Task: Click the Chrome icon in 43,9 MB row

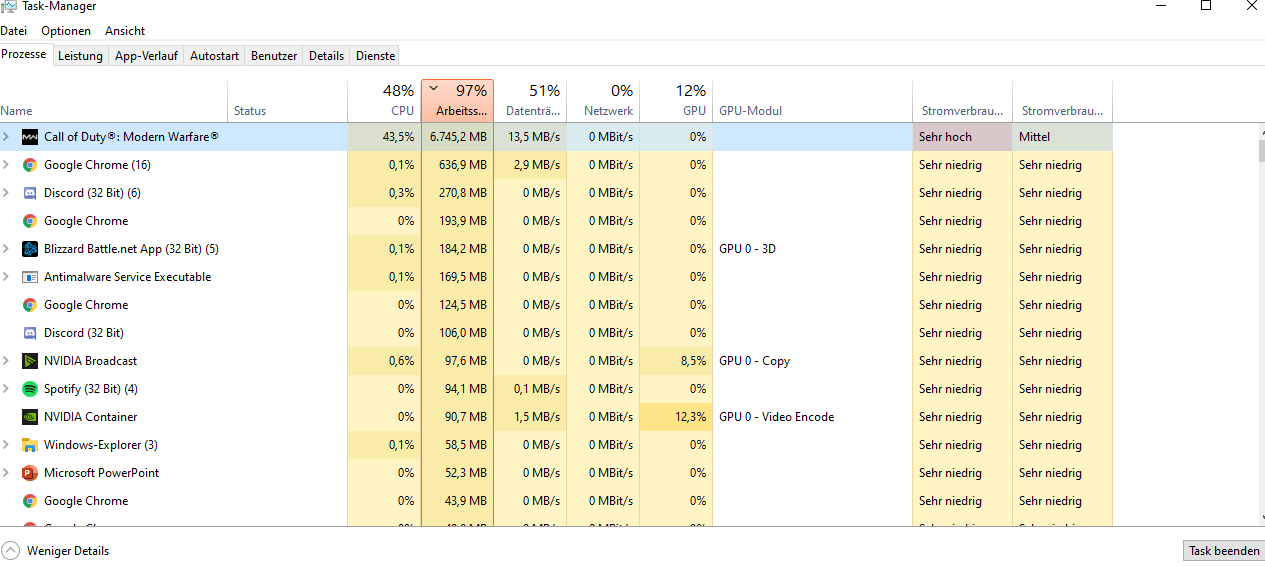Action: (x=30, y=501)
